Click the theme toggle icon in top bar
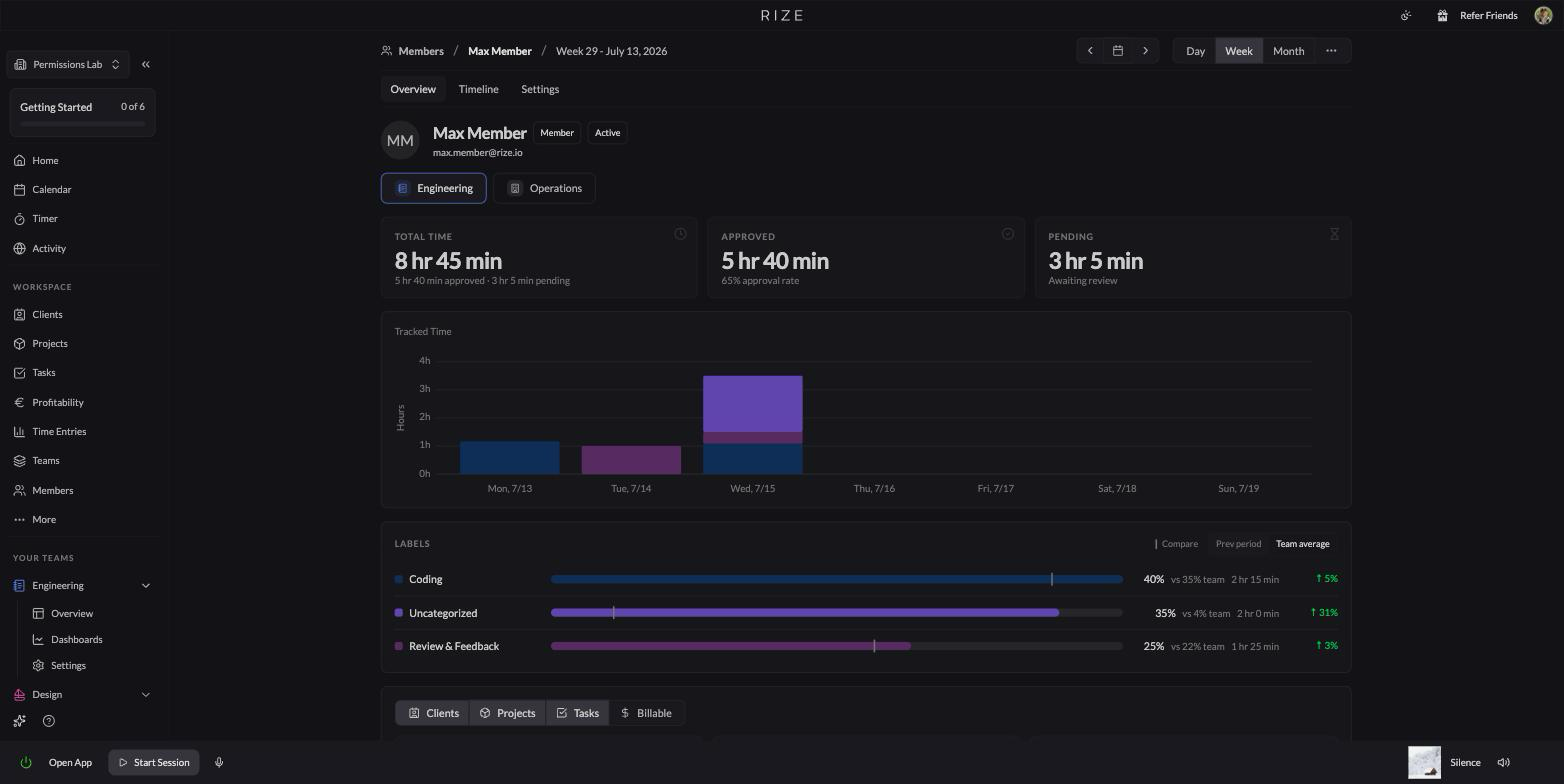1564x784 pixels. point(1406,15)
